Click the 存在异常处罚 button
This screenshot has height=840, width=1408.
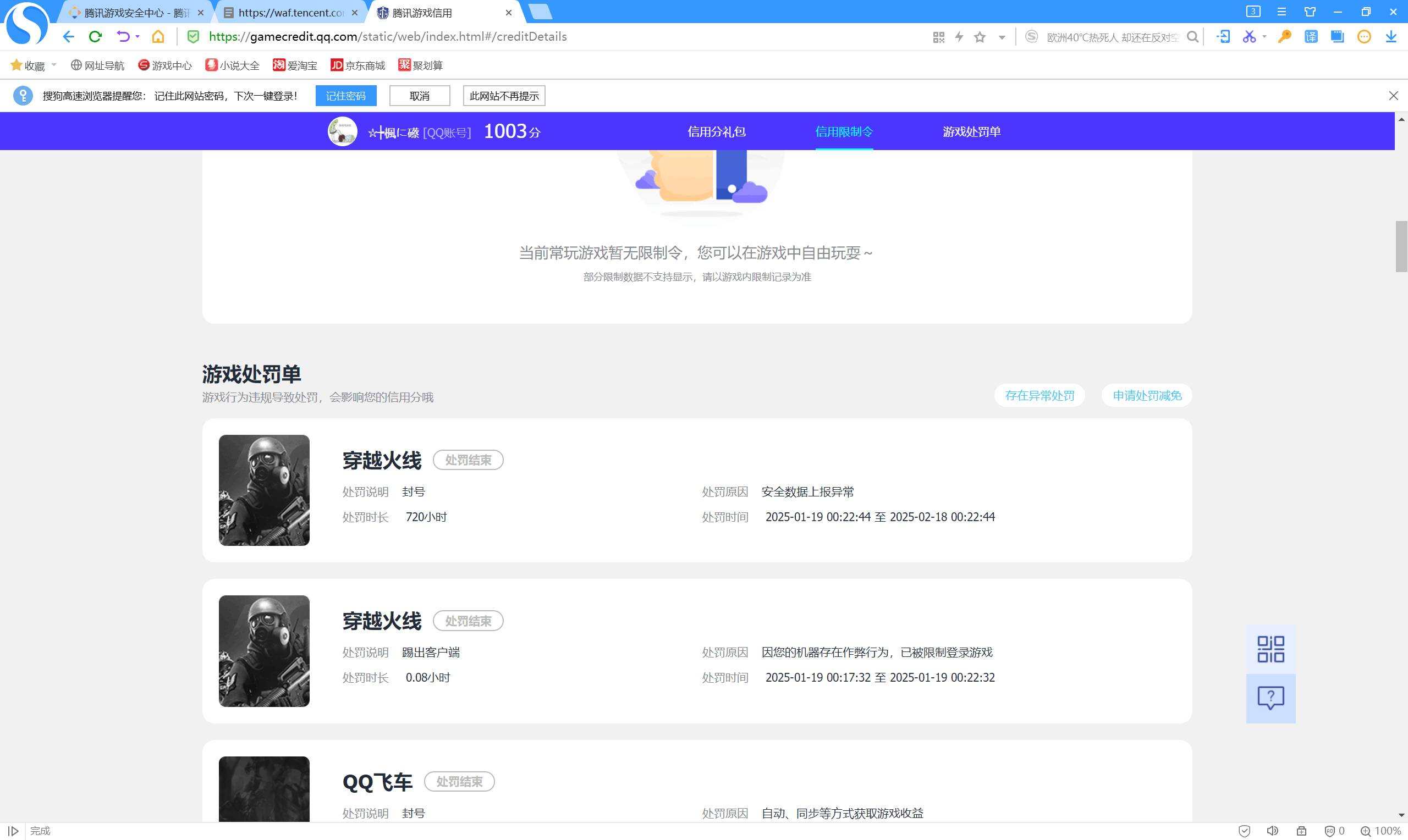point(1039,396)
